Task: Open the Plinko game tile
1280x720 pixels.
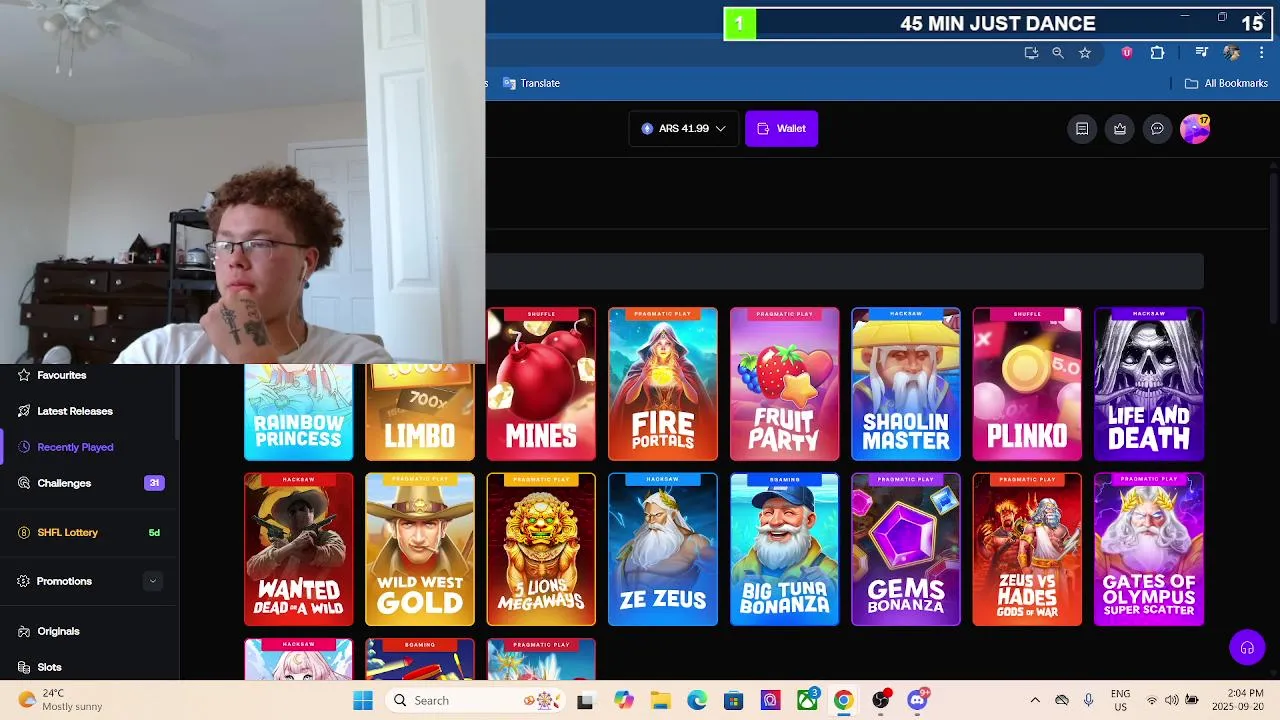Action: tap(1027, 384)
